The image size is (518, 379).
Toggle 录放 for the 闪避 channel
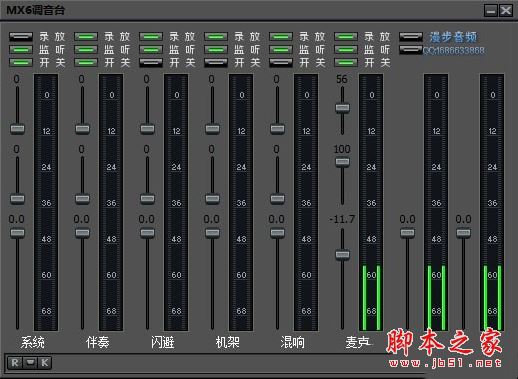click(151, 36)
